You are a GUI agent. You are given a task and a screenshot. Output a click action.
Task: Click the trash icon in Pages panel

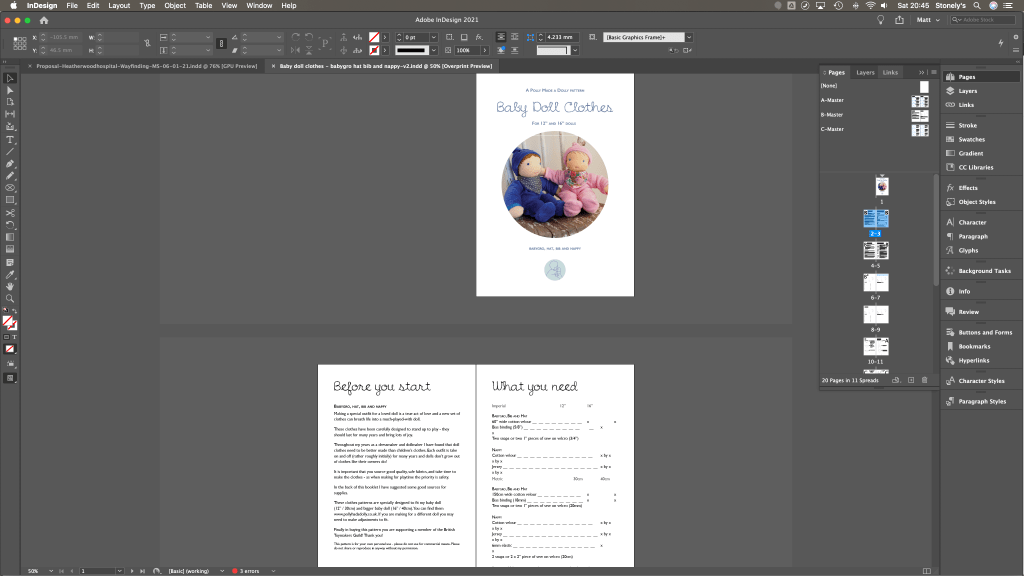(925, 380)
